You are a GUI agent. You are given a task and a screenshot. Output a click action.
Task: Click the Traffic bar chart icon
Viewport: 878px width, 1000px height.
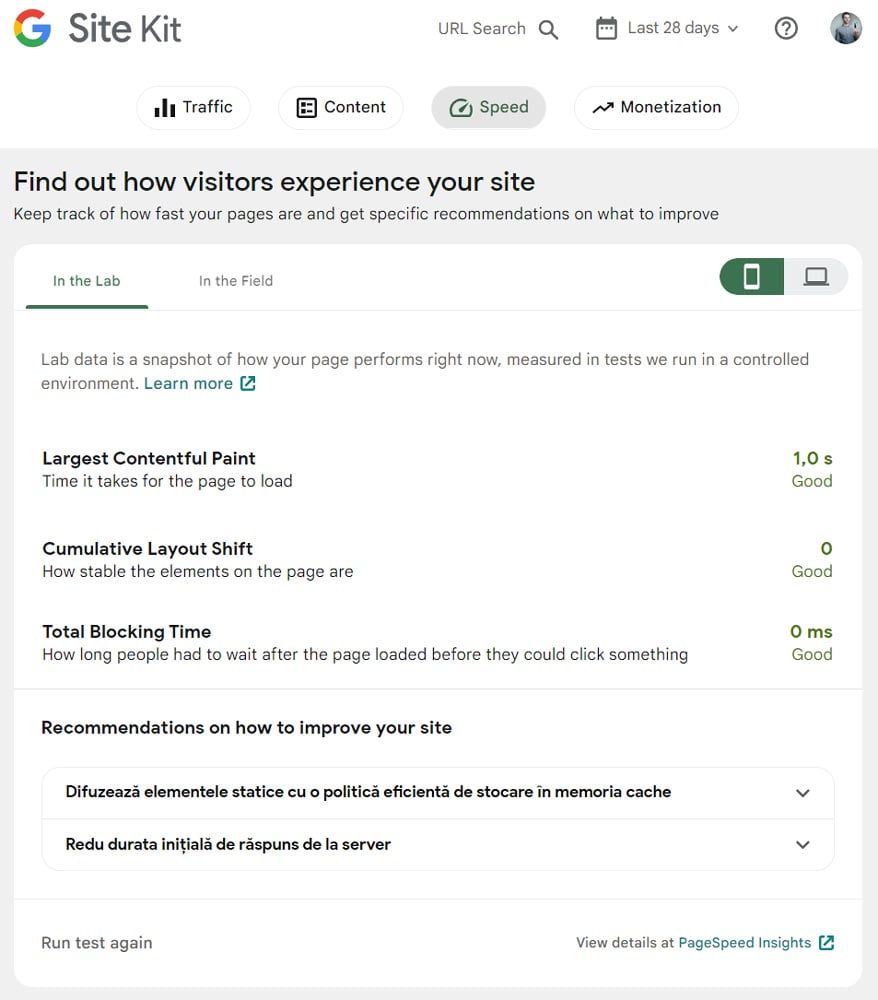(165, 107)
